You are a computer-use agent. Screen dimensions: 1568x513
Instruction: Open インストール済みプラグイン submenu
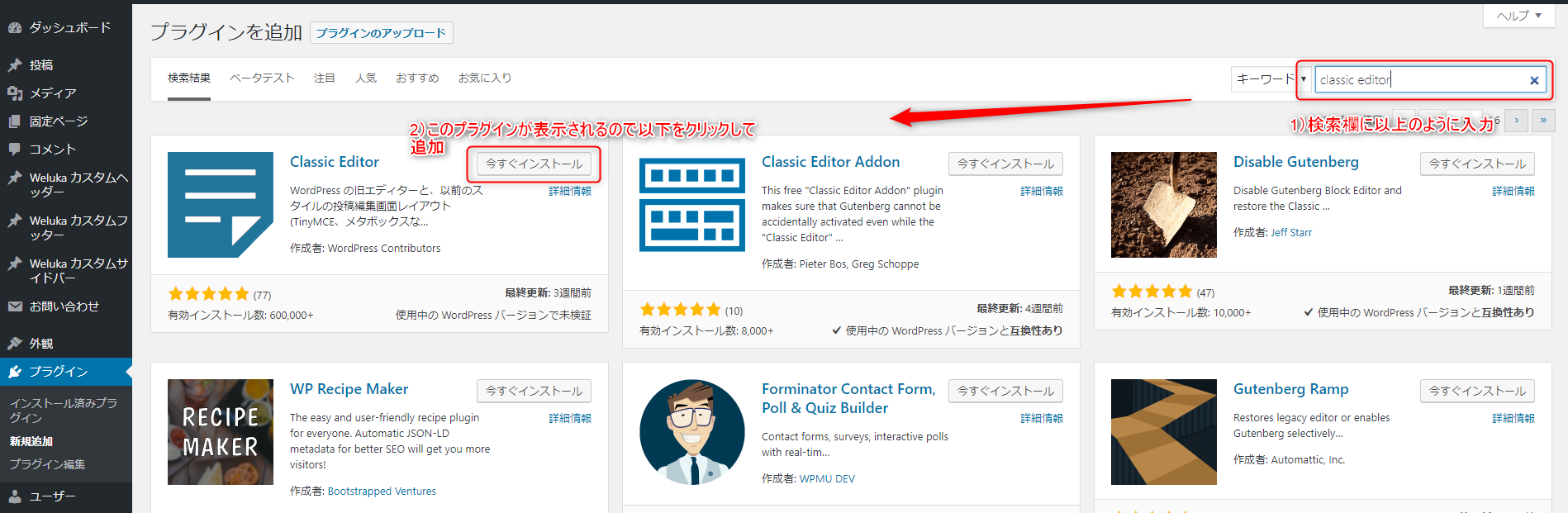tap(64, 411)
